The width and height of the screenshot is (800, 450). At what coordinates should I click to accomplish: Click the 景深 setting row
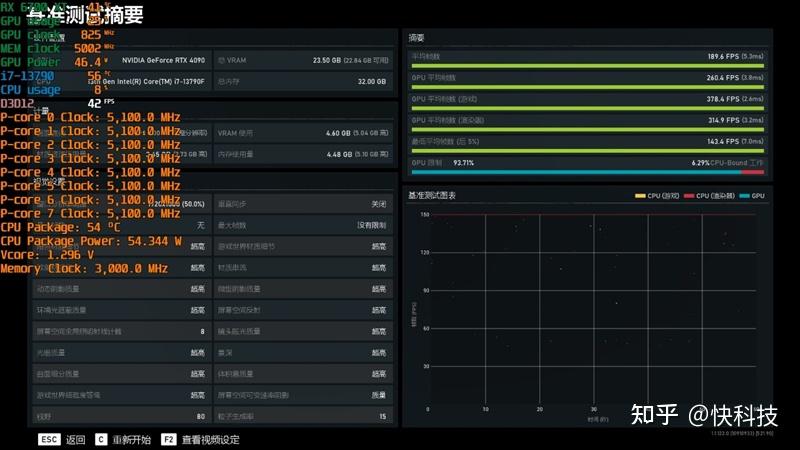(x=304, y=353)
